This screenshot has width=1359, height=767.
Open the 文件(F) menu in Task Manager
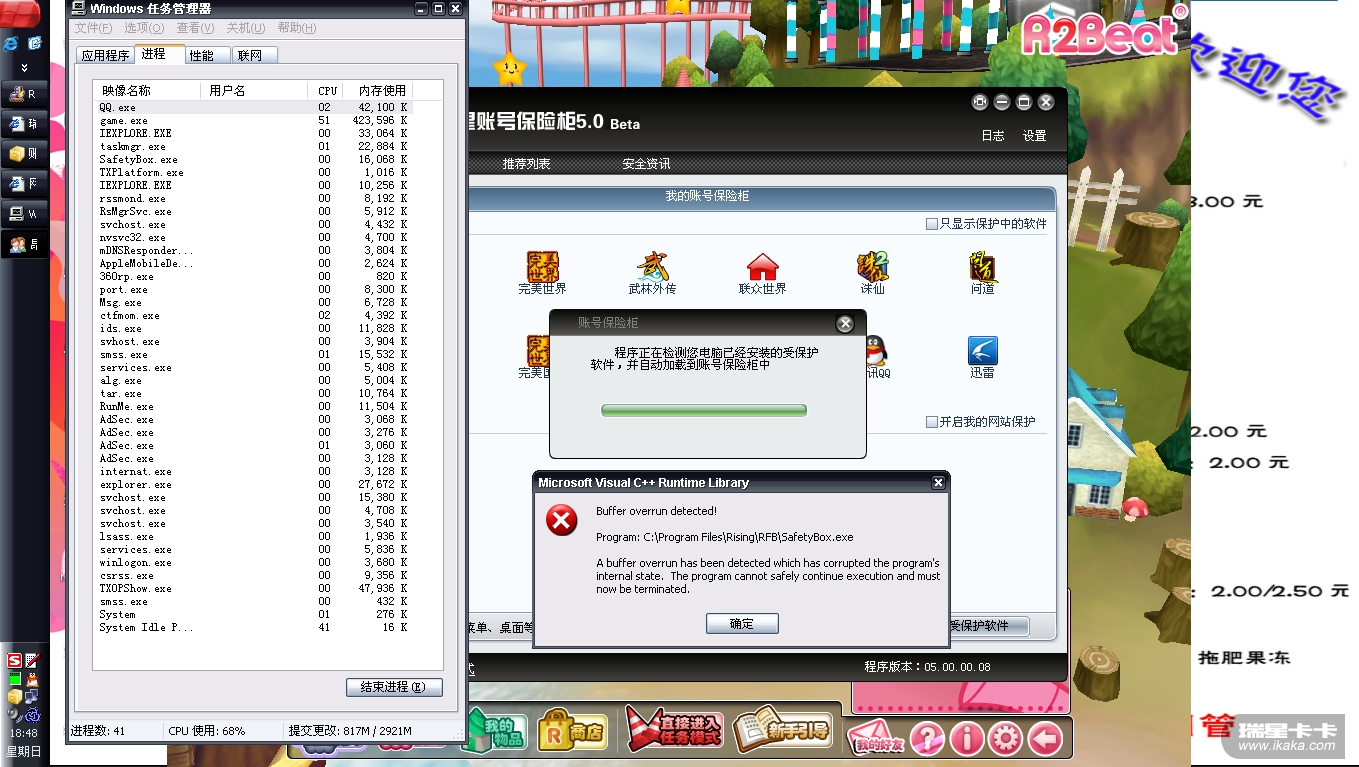point(95,28)
